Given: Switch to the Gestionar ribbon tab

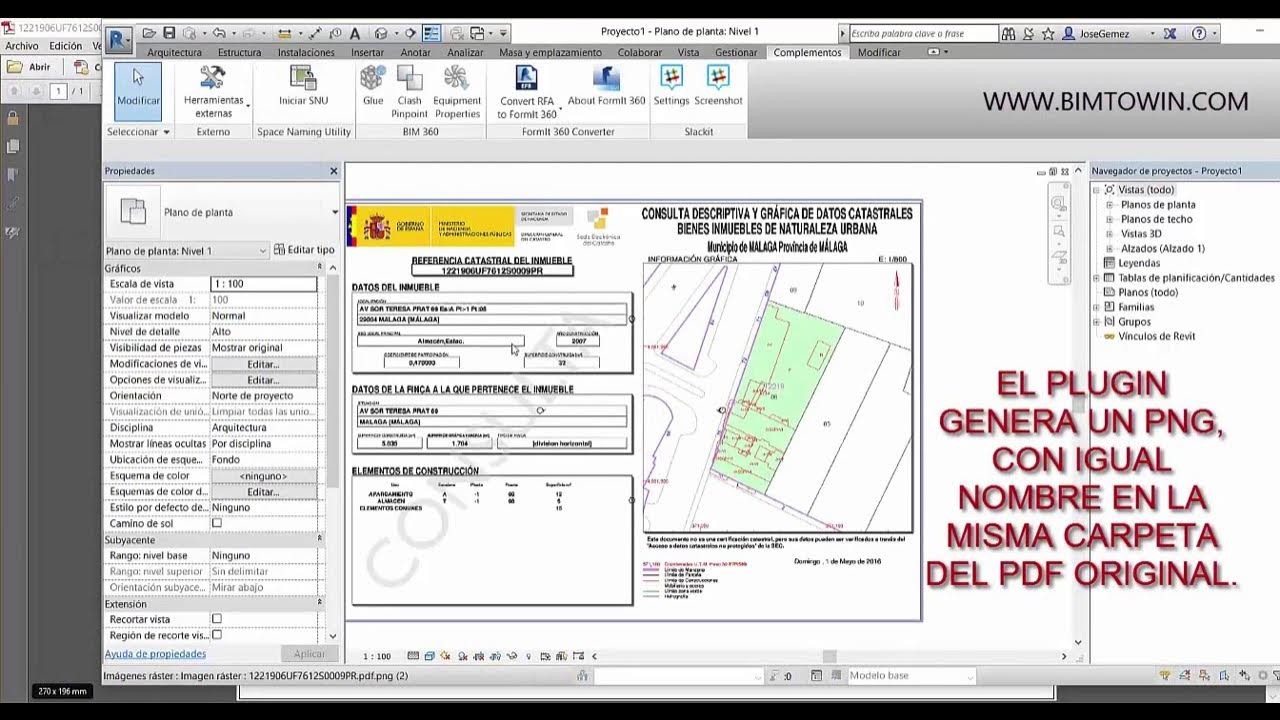Looking at the screenshot, I should [736, 52].
